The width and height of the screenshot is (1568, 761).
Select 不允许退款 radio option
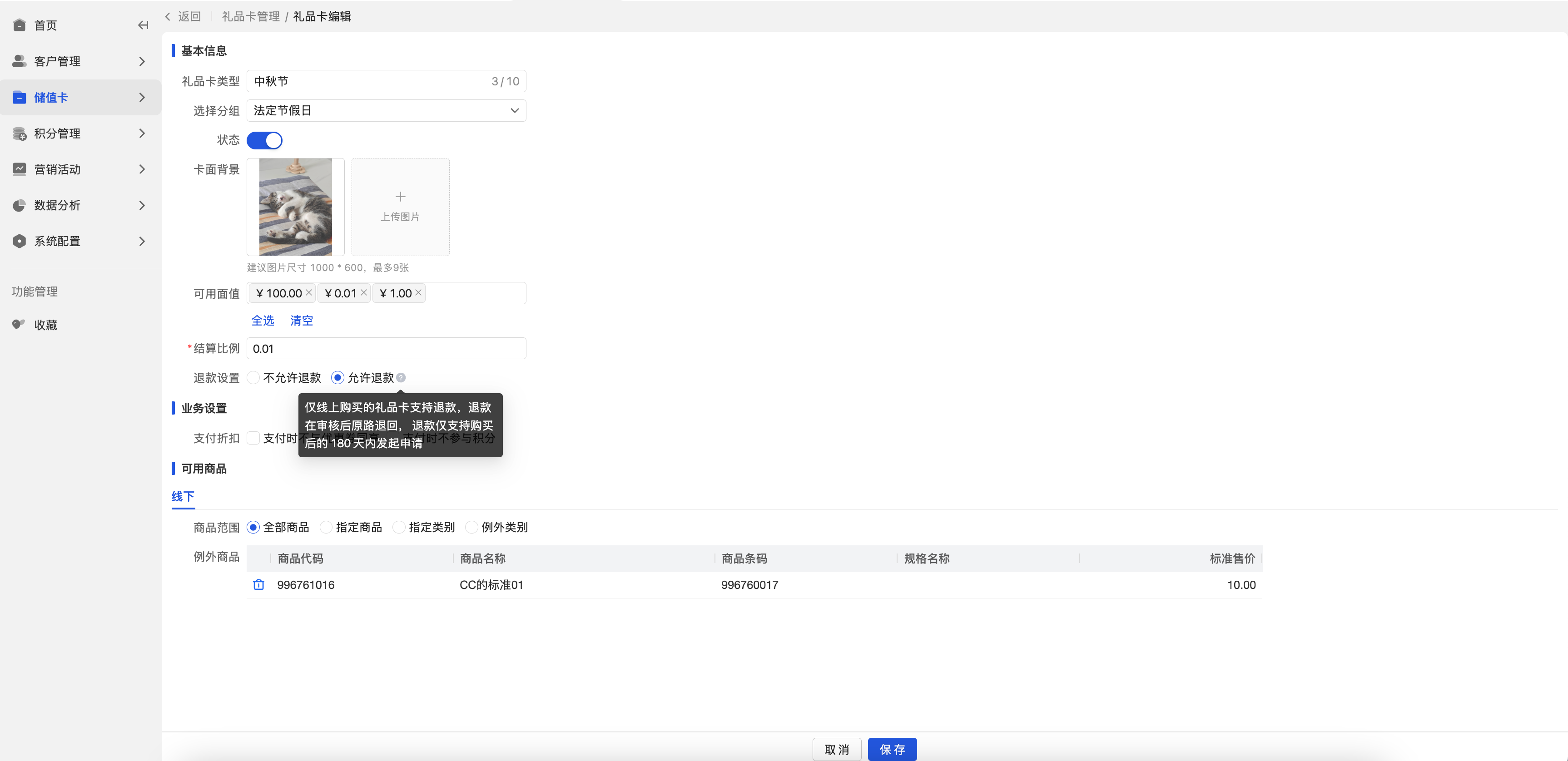(253, 378)
